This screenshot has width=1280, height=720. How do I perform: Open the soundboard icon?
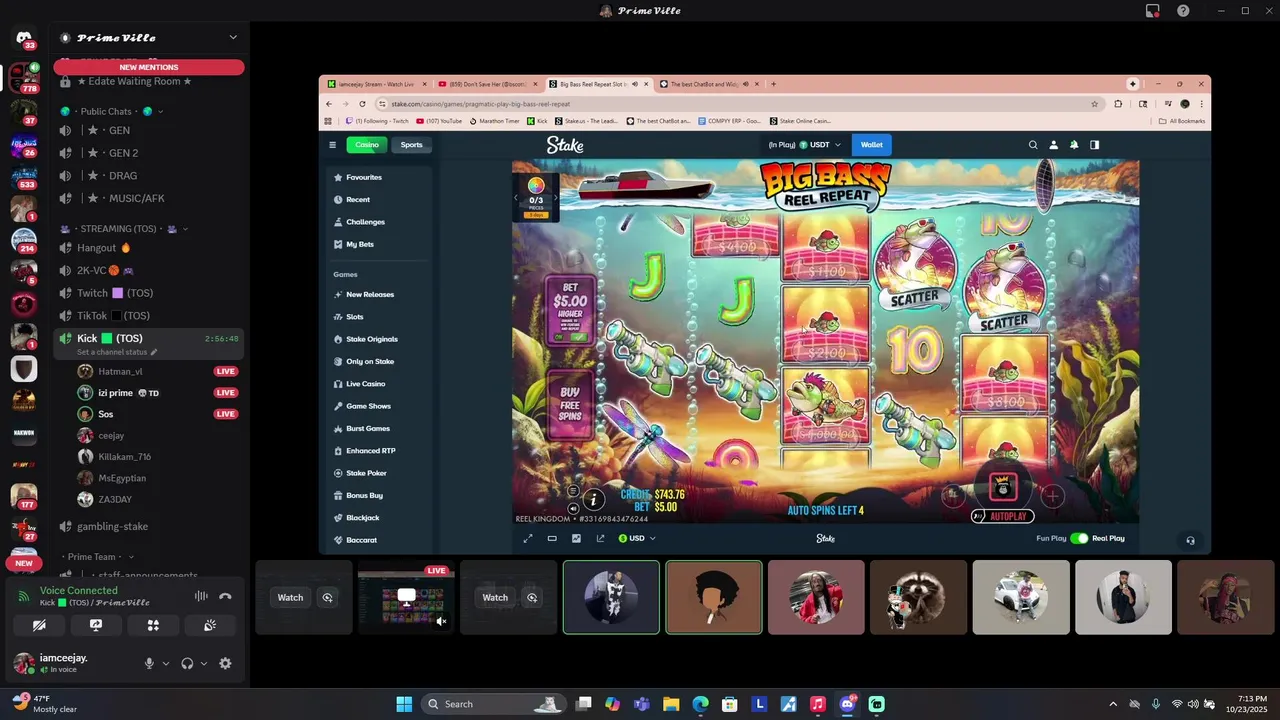click(210, 625)
